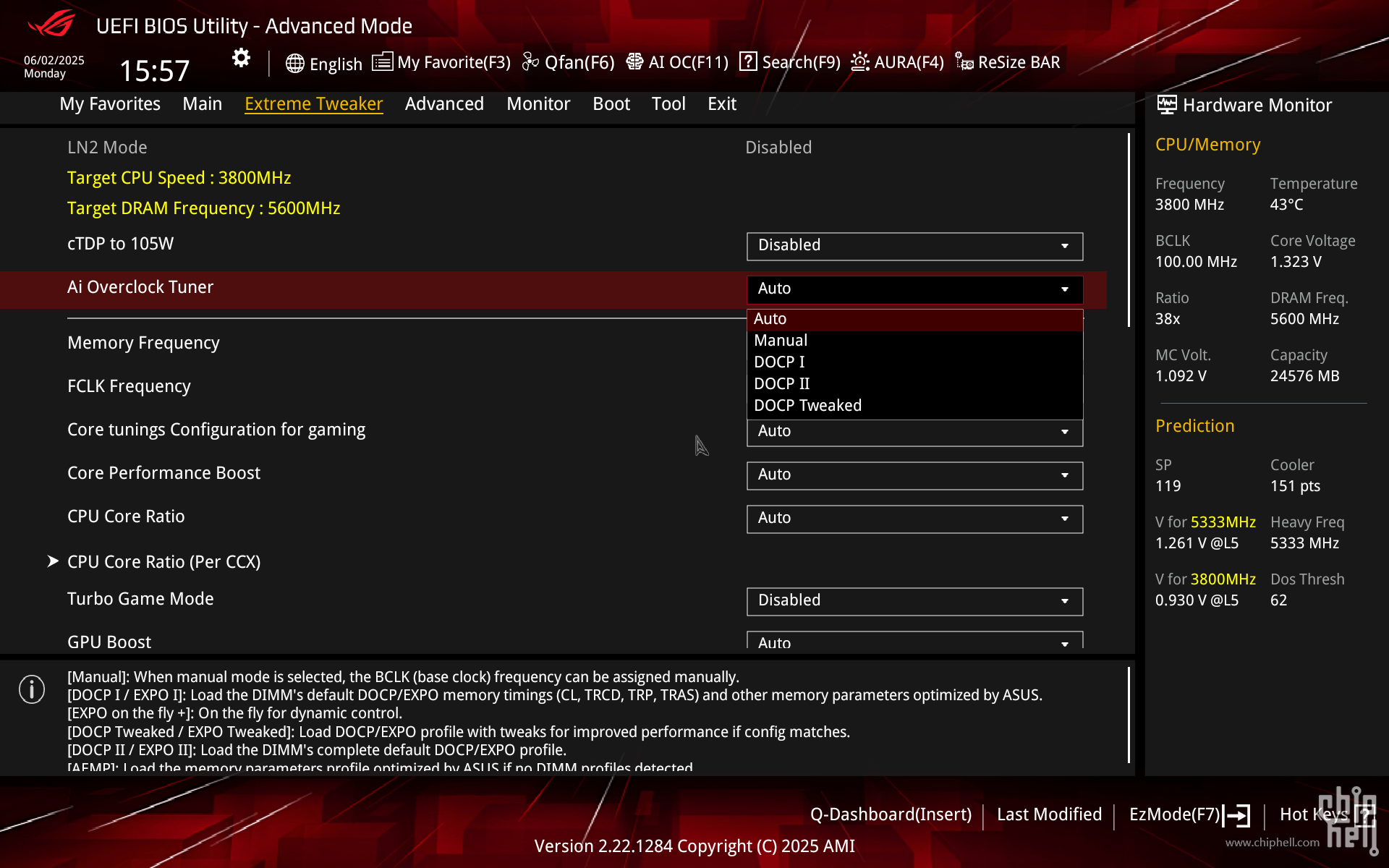The width and height of the screenshot is (1389, 868).
Task: Select the Memory Frequency row
Action: pyautogui.click(x=143, y=343)
